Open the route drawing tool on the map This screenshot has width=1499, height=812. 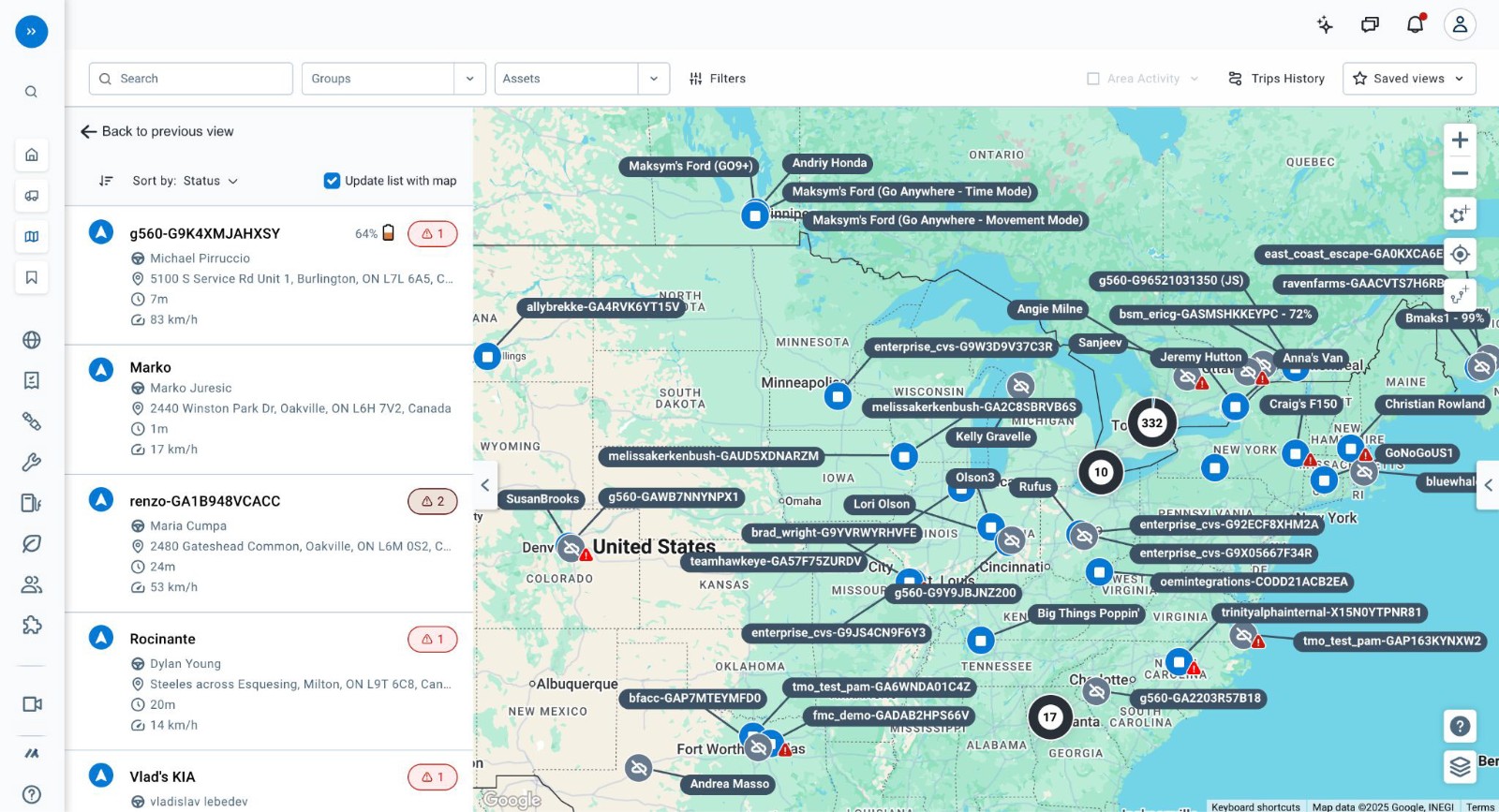[1460, 295]
